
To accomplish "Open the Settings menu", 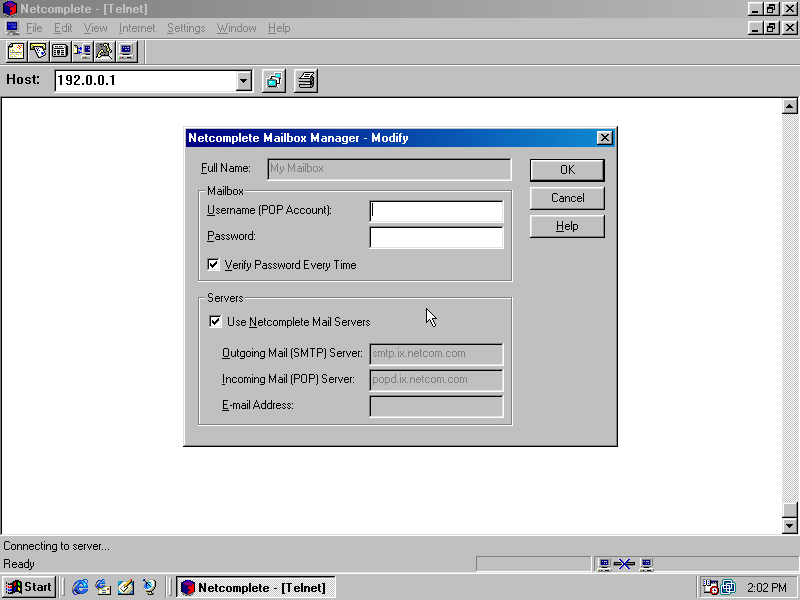I will point(186,28).
